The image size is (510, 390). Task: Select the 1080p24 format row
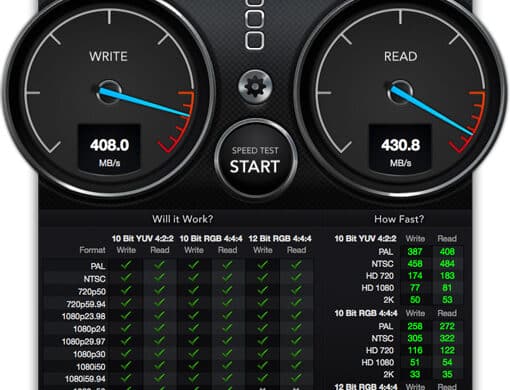coord(89,329)
